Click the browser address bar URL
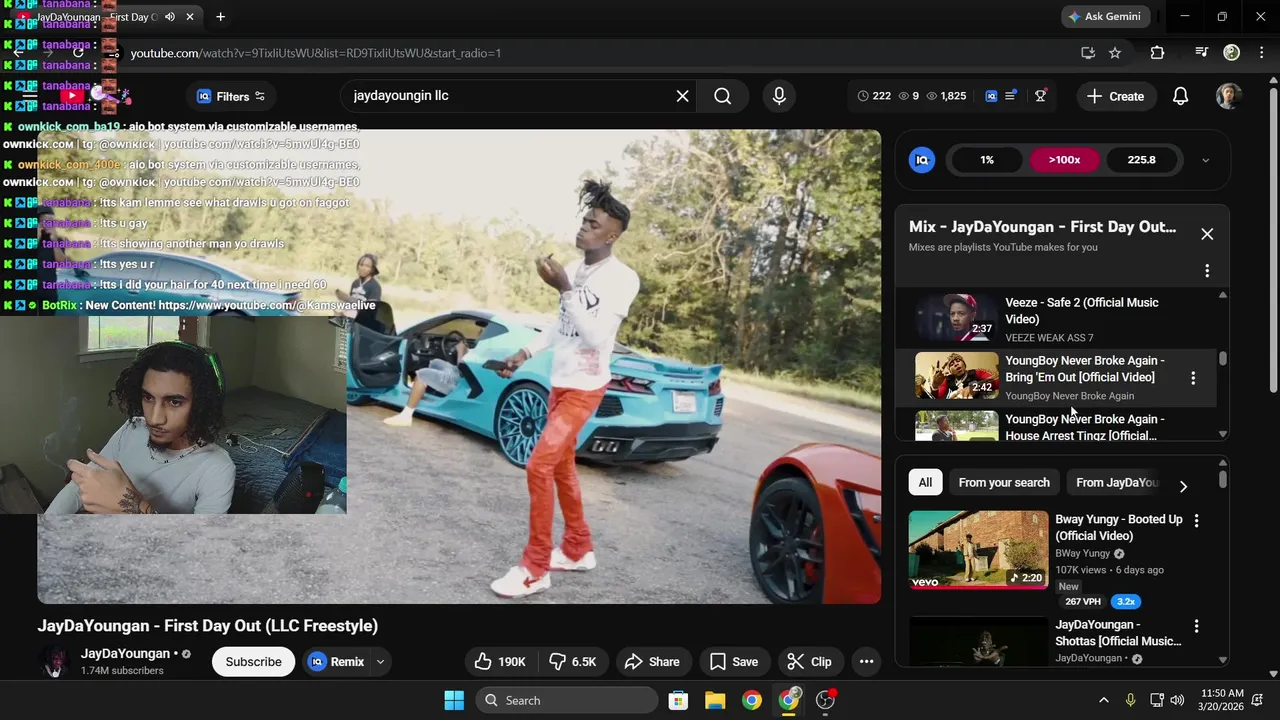This screenshot has height=720, width=1280. 315,53
